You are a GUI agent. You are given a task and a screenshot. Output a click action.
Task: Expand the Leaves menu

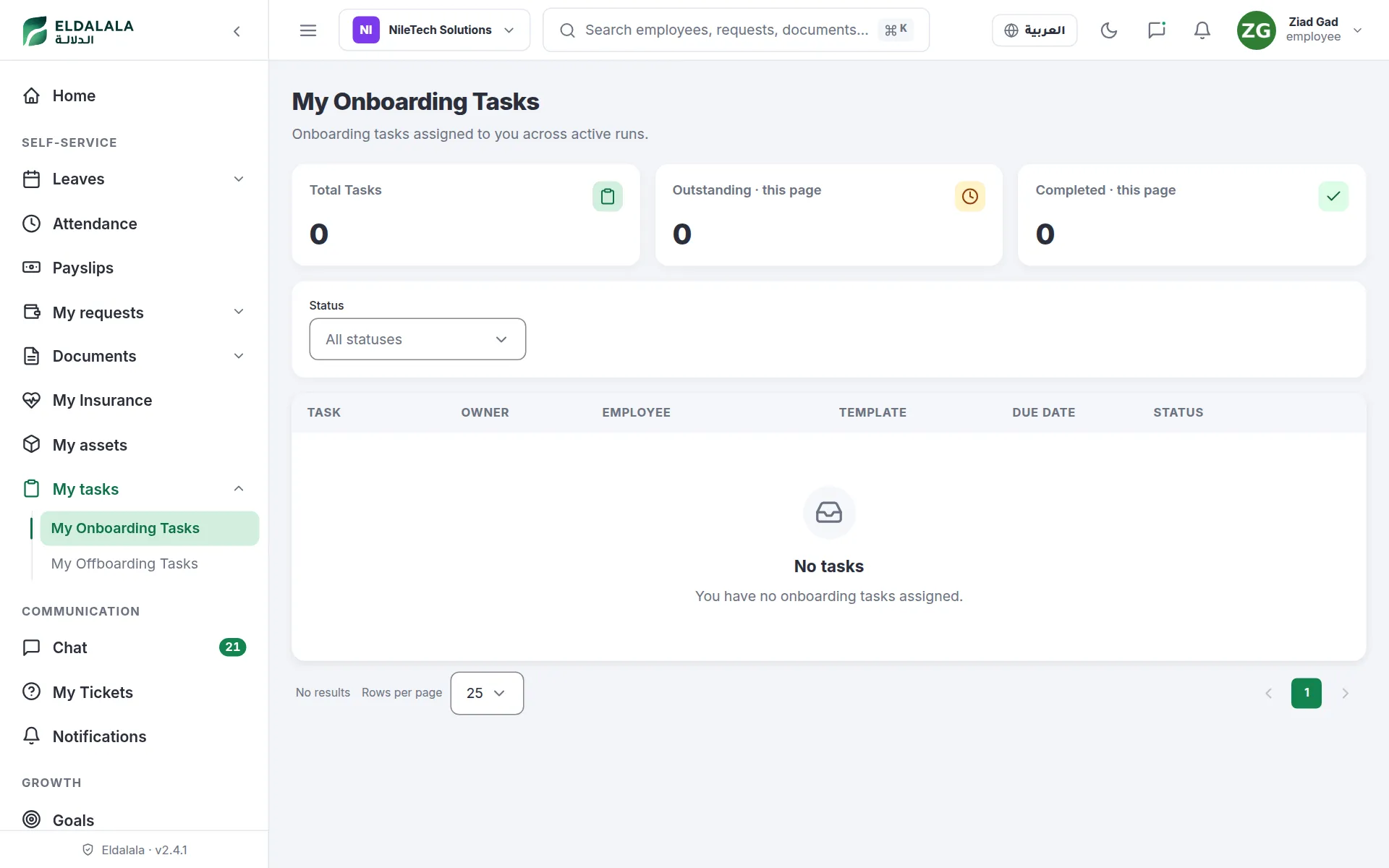tap(134, 179)
